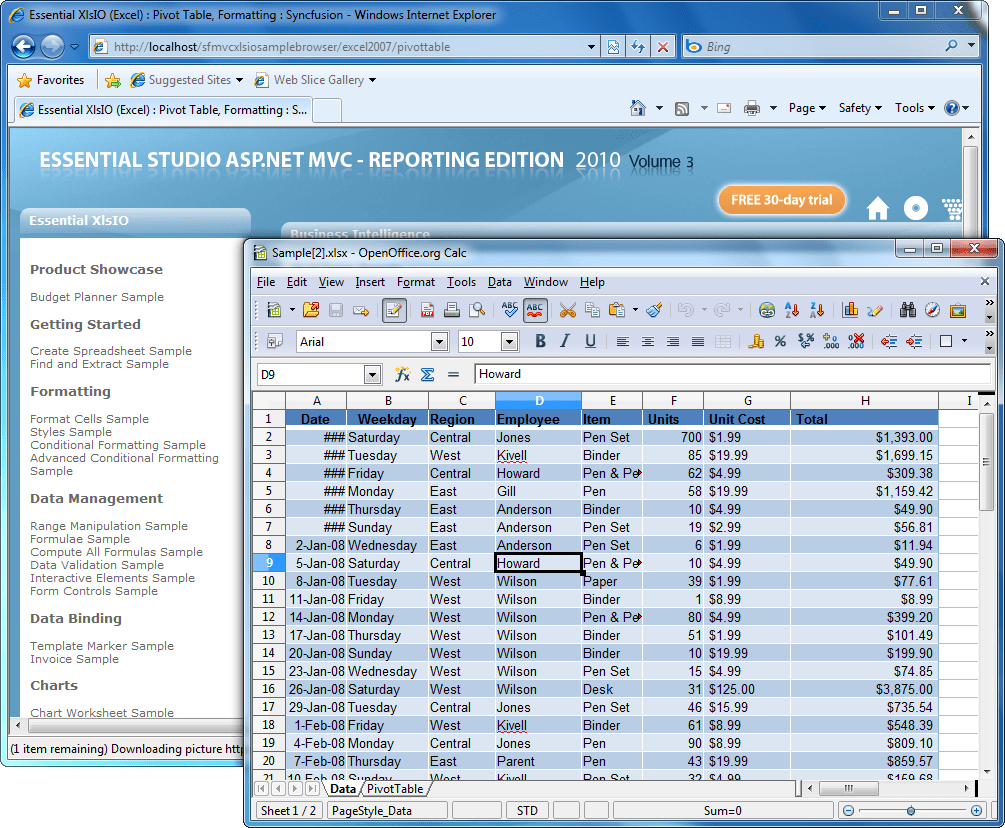This screenshot has height=828, width=1005.
Task: Align text left in Calc toolbar
Action: point(622,342)
